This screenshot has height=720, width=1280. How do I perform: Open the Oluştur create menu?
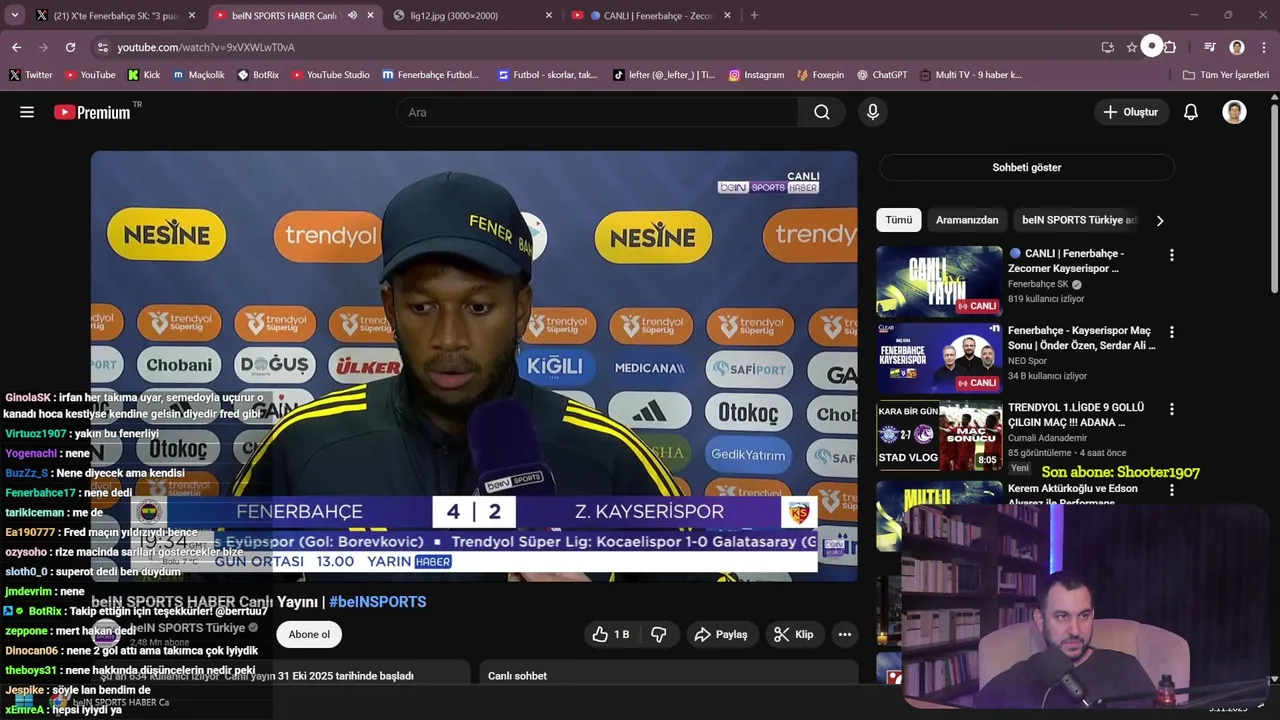tap(1131, 112)
